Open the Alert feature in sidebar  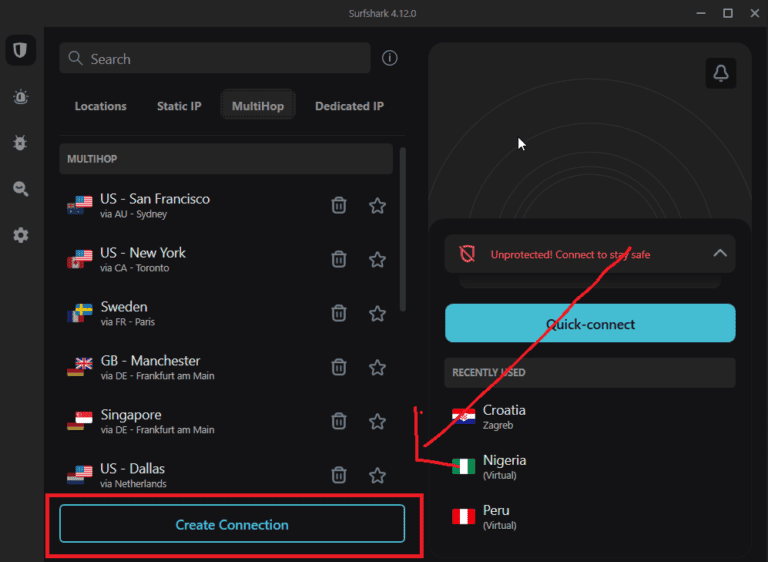point(20,97)
